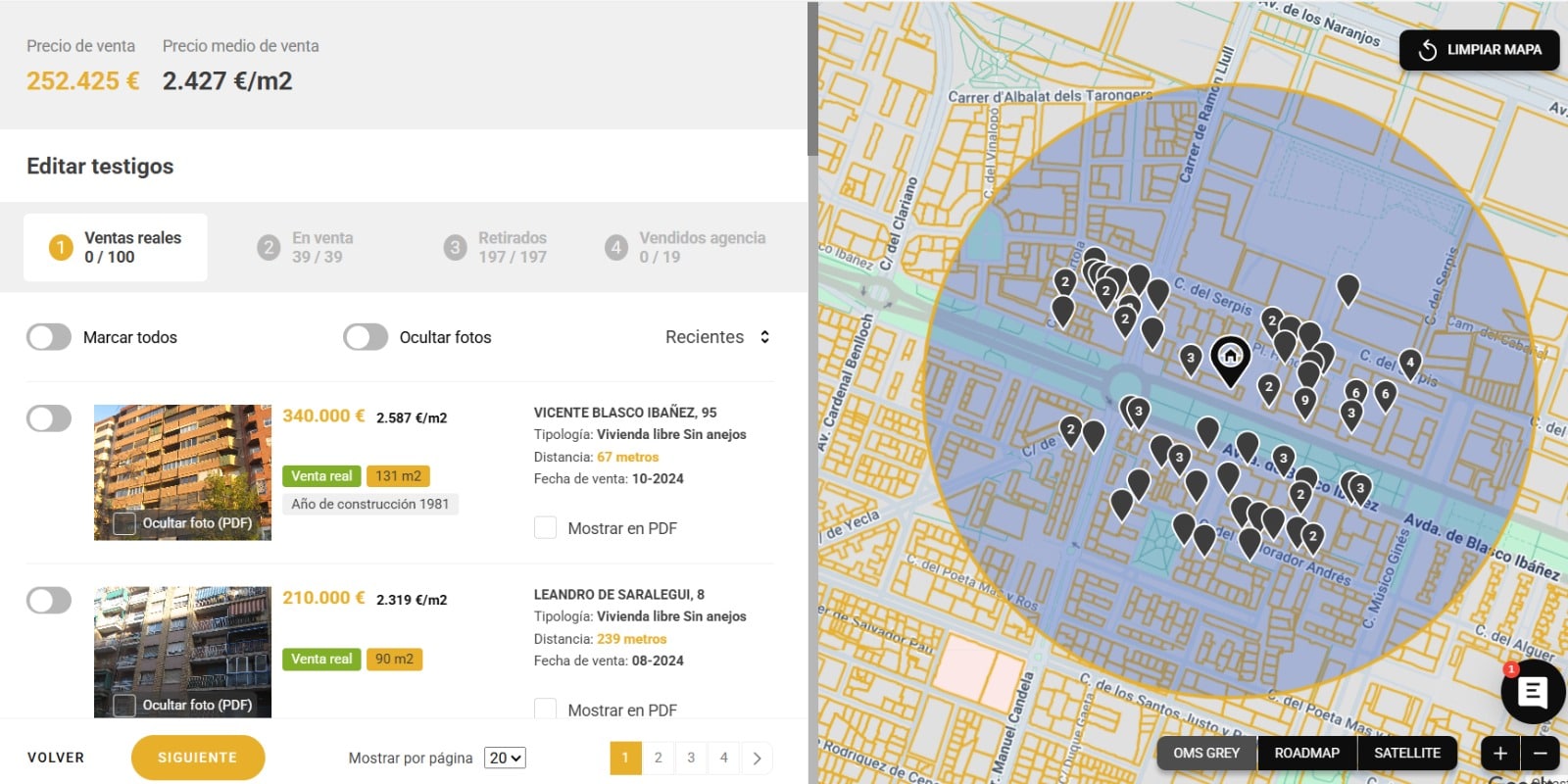Zoom out with the map minus button

[x=1540, y=753]
